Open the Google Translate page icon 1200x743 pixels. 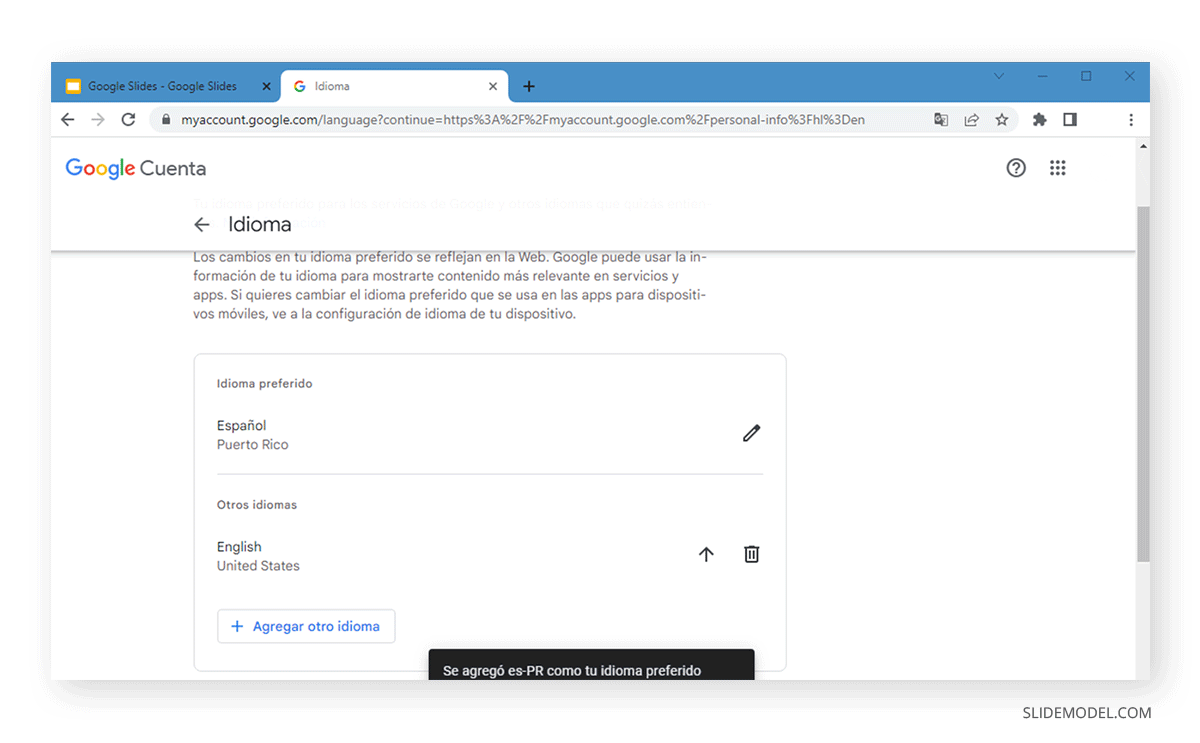[941, 119]
